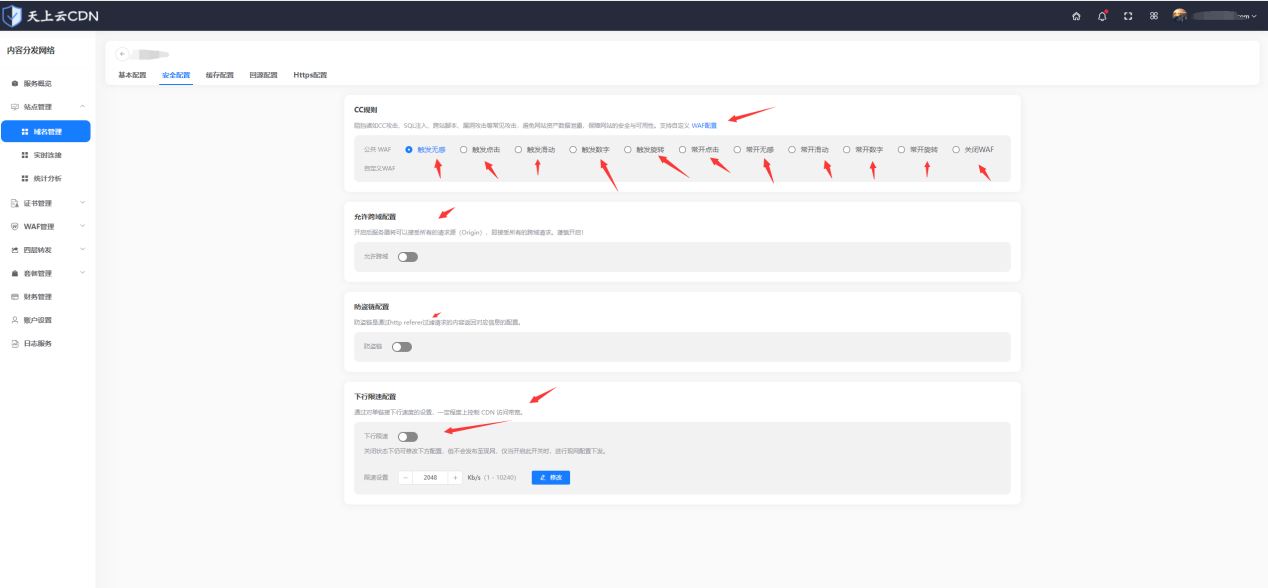Viewport: 1268px width, 588px height.
Task: Click the user avatar picture
Action: pos(1180,15)
